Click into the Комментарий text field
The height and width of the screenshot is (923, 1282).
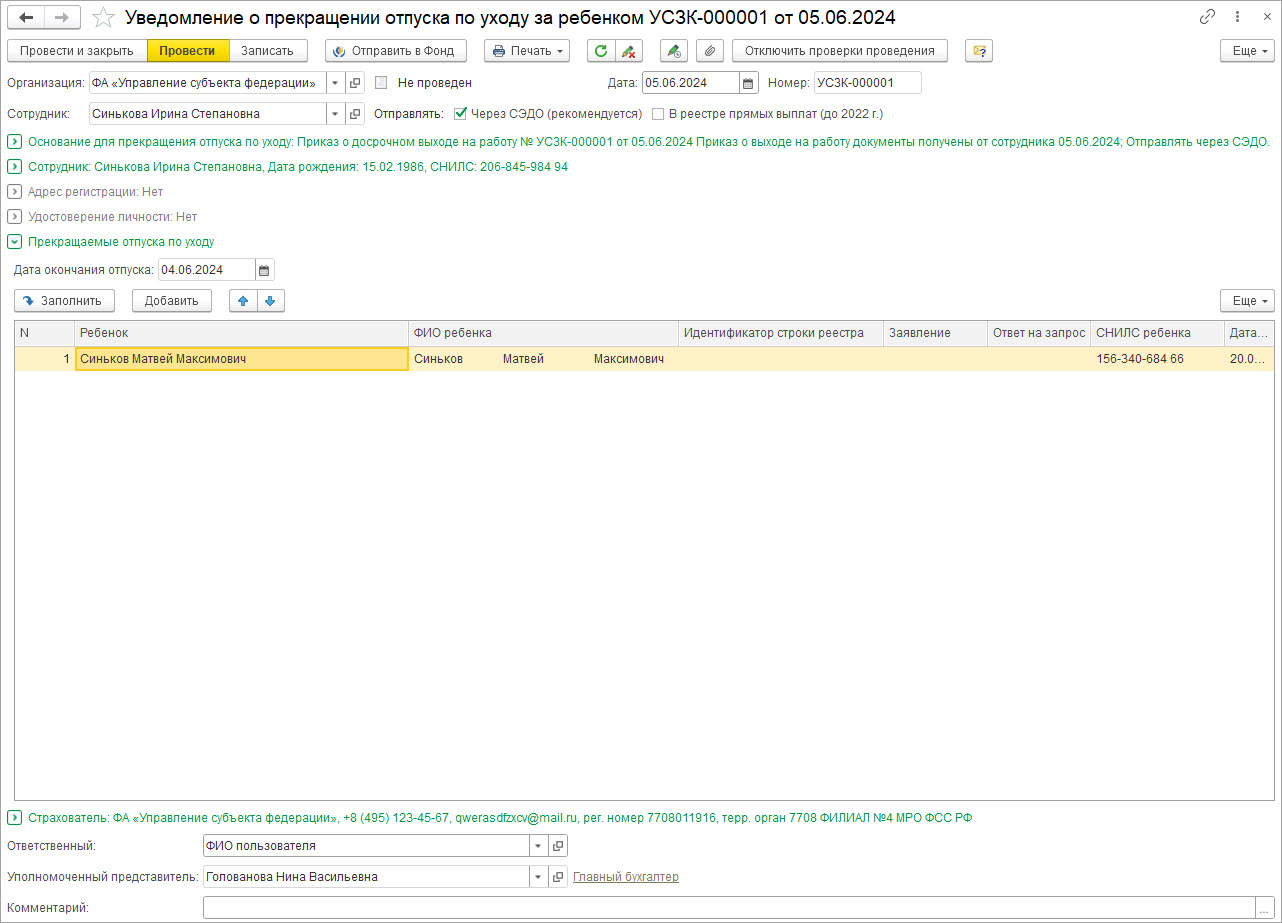pyautogui.click(x=729, y=908)
